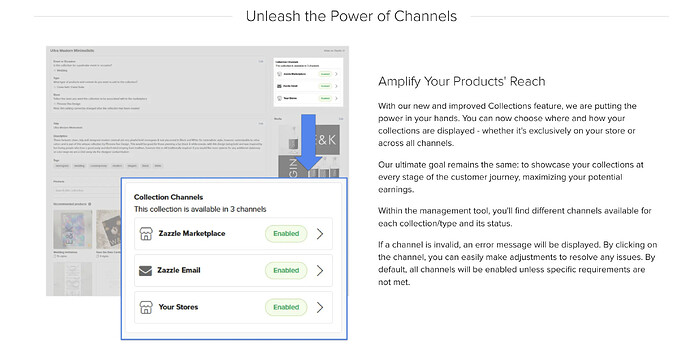The width and height of the screenshot is (690, 364).
Task: Click envelope icon in small Collection Channels panel
Action: (x=279, y=86)
